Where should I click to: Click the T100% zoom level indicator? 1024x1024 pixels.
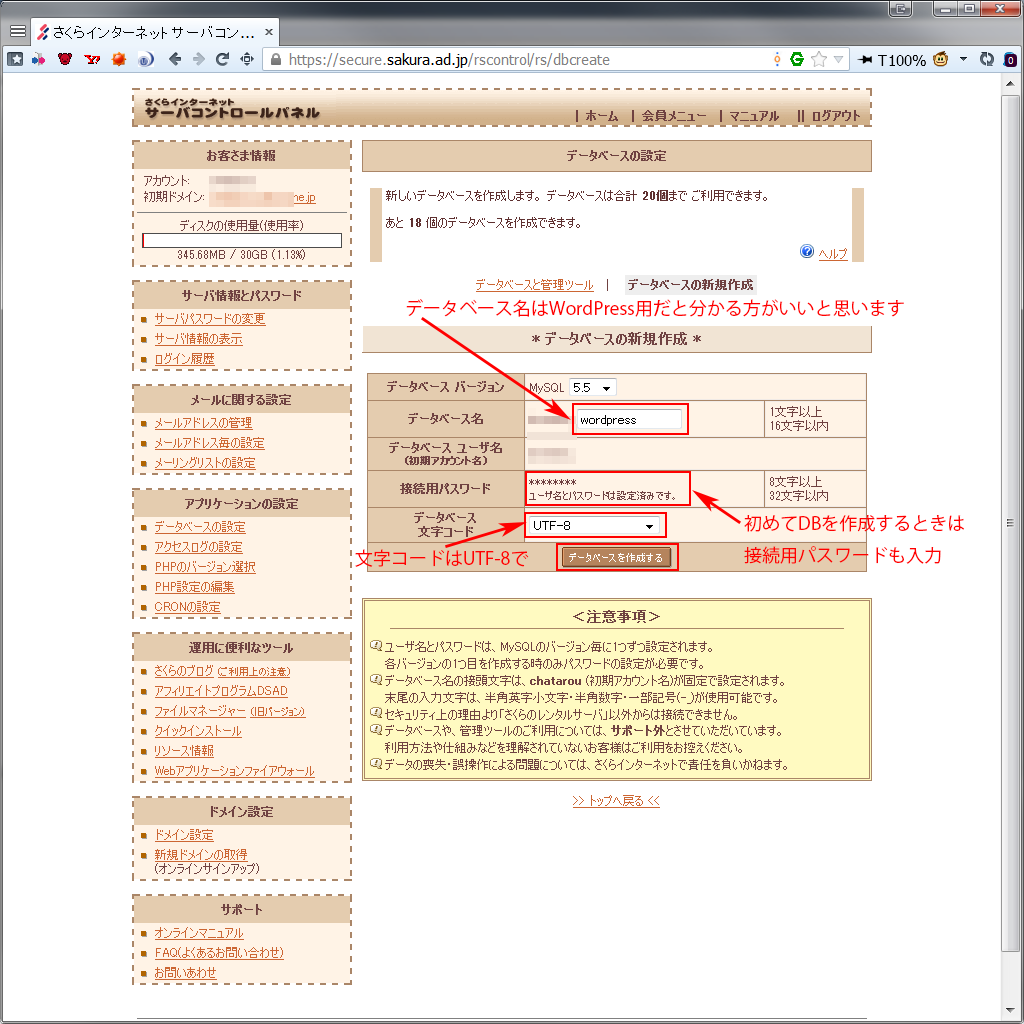coord(901,61)
